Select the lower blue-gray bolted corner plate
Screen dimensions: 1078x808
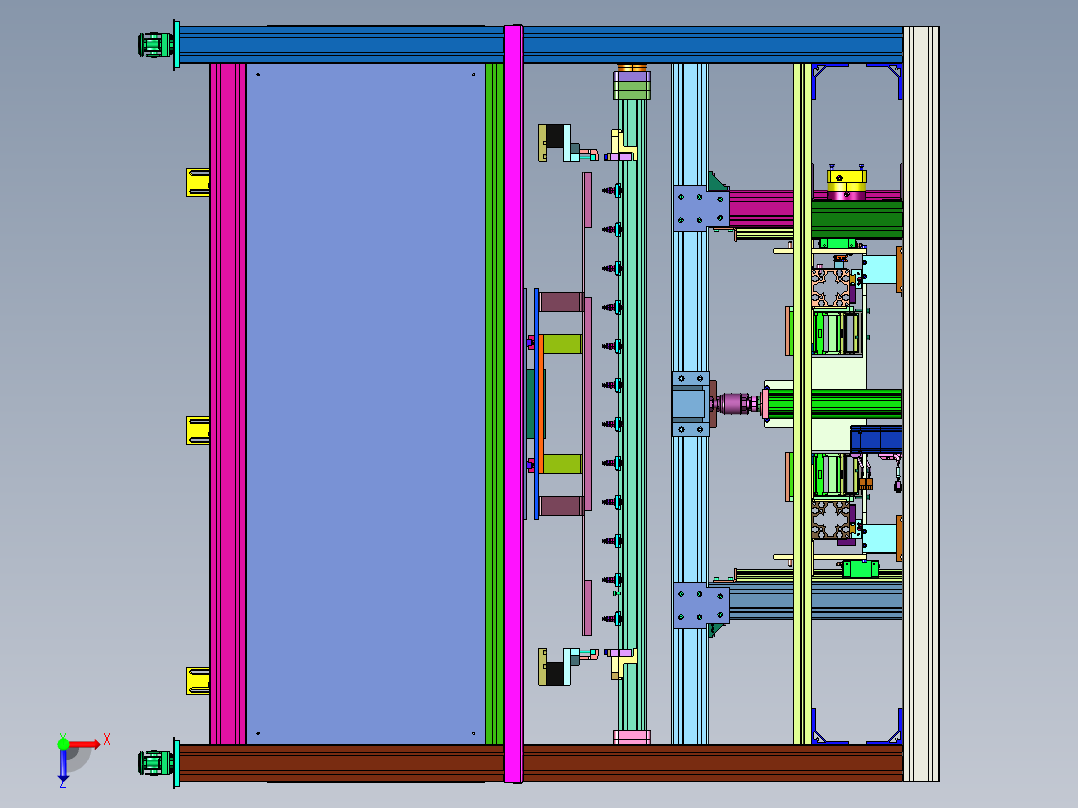point(701,606)
